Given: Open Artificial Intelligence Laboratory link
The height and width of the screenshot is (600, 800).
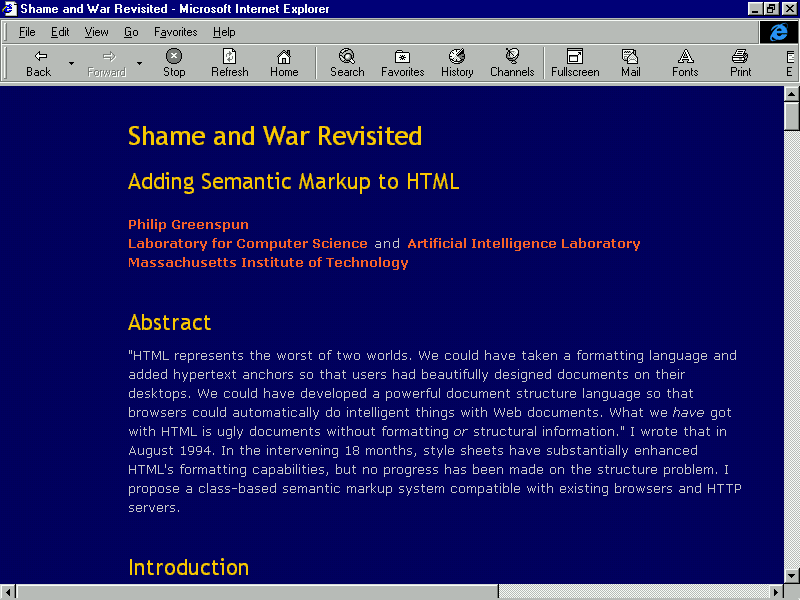Looking at the screenshot, I should click(523, 243).
